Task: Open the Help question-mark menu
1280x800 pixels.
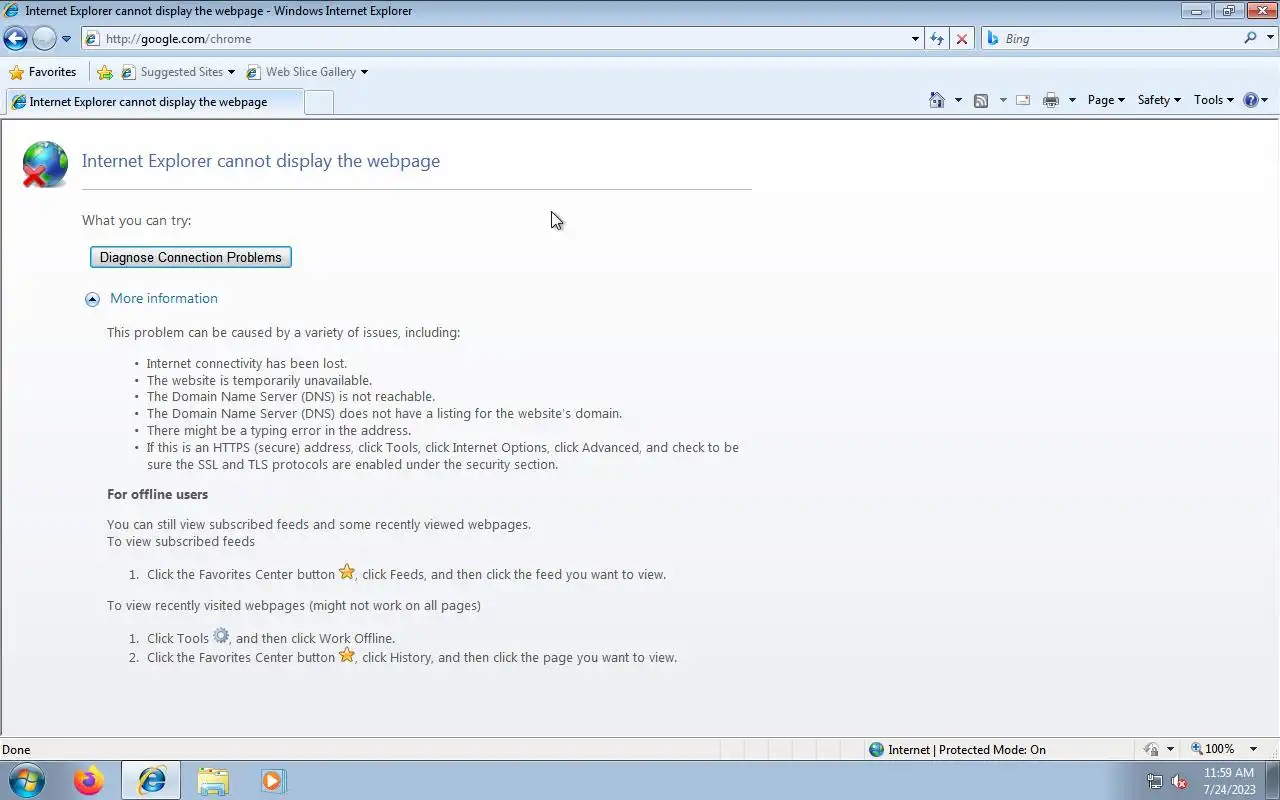Action: coord(1255,100)
